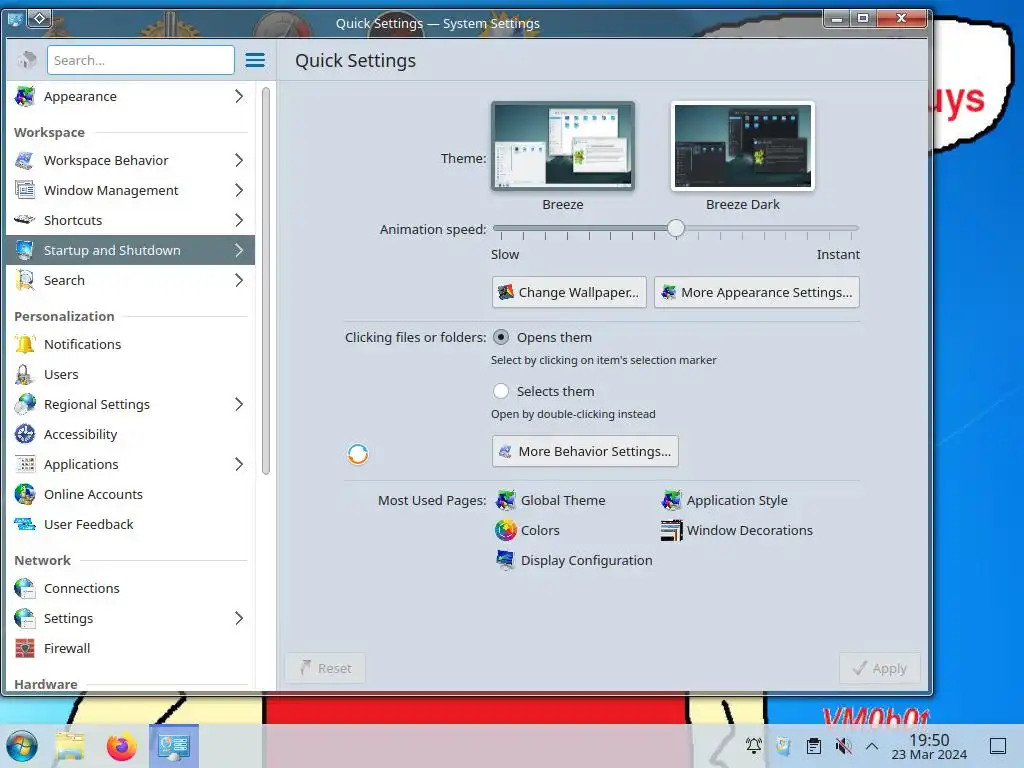Click the Reset button
Image resolution: width=1024 pixels, height=768 pixels.
[x=325, y=669]
